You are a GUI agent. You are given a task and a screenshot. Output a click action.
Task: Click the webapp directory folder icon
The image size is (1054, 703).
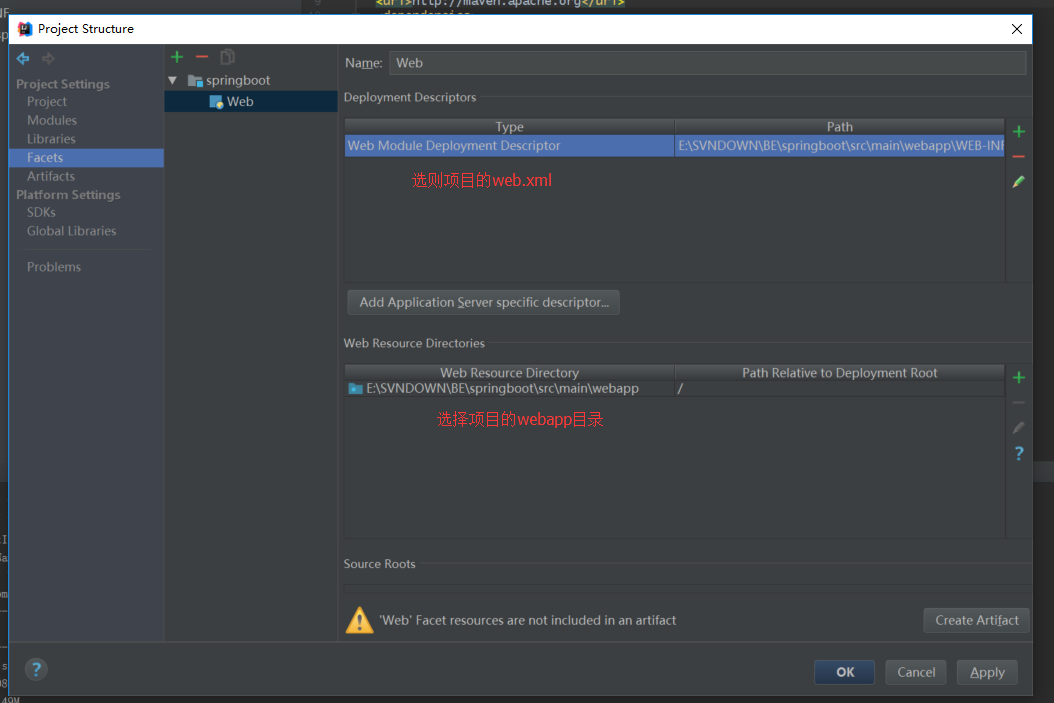[x=356, y=388]
